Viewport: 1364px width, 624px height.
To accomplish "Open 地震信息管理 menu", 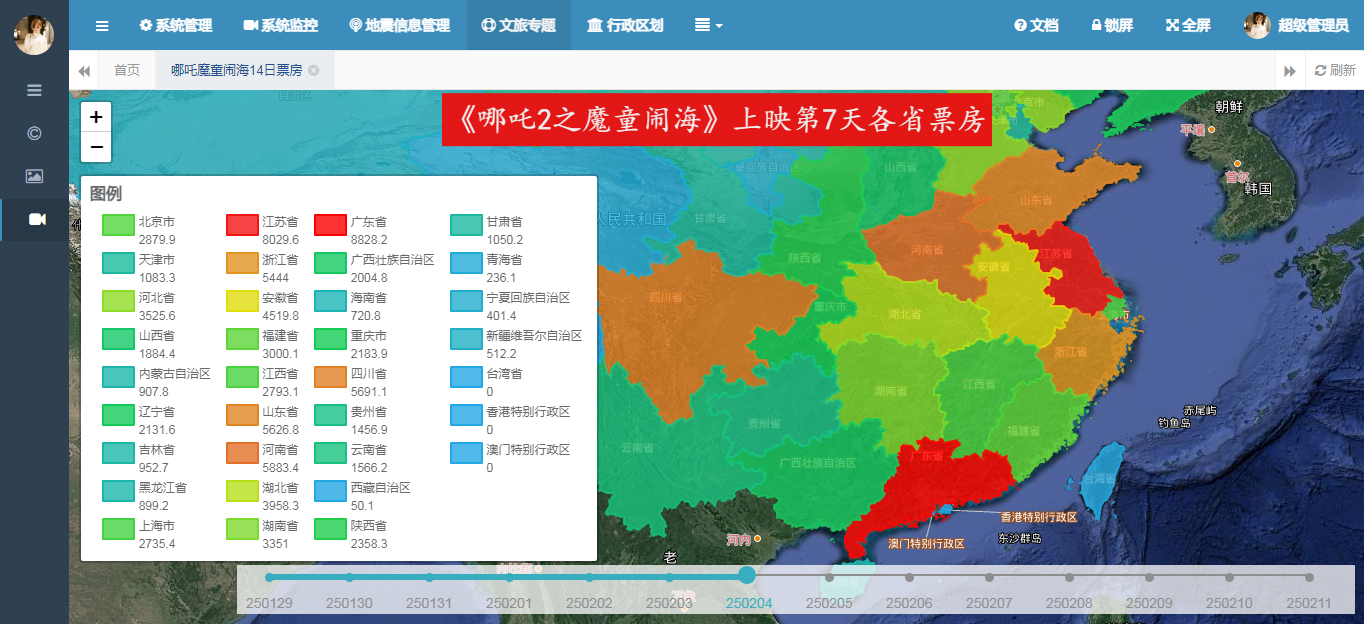I will pyautogui.click(x=399, y=25).
